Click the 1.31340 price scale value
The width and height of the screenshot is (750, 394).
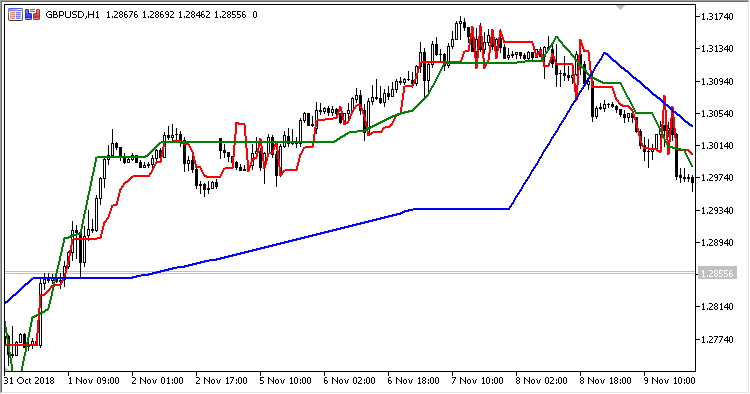717,49
